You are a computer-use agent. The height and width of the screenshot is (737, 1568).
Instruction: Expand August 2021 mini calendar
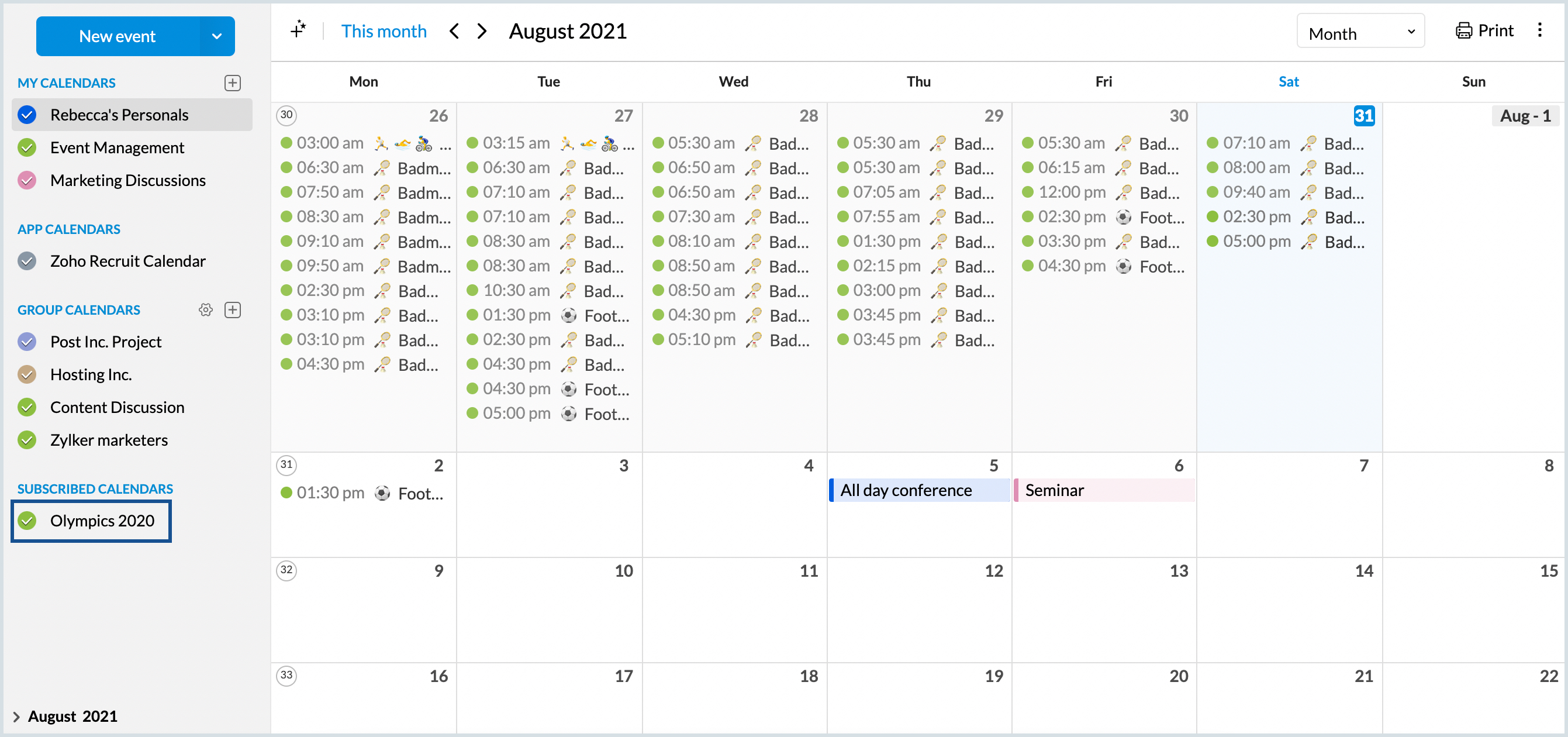[16, 717]
